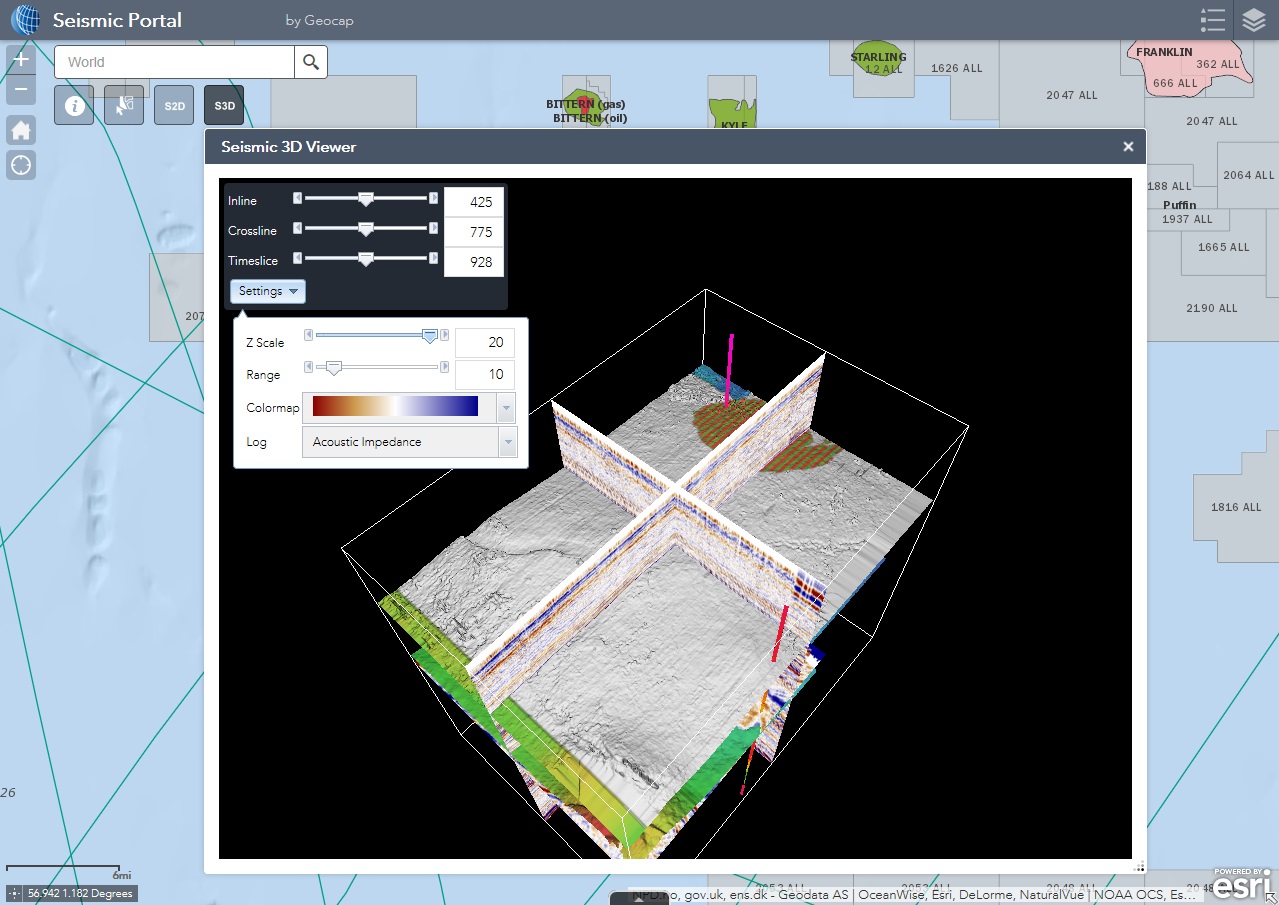1279x905 pixels.
Task: Zoom out on the map
Action: 21,90
